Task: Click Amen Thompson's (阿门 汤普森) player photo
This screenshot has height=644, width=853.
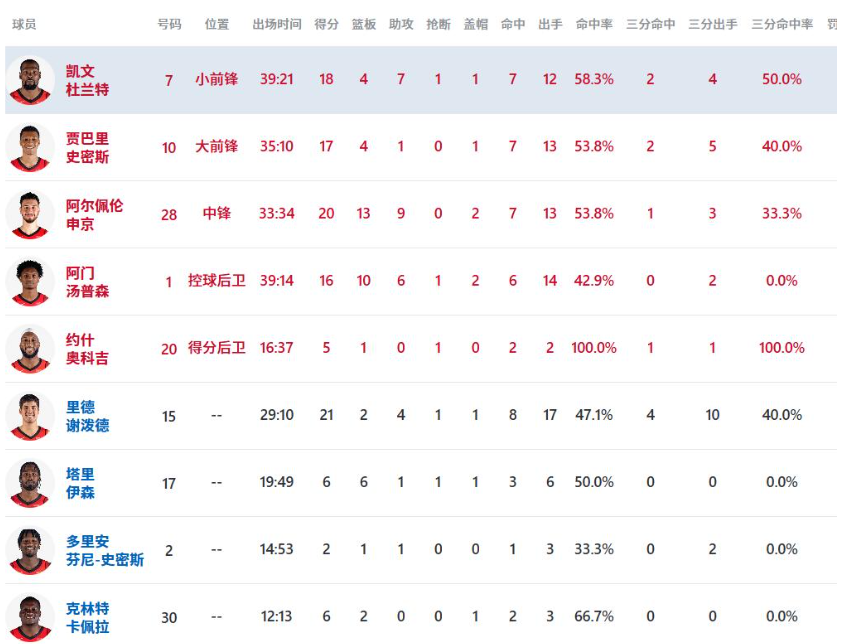Action: (30, 281)
